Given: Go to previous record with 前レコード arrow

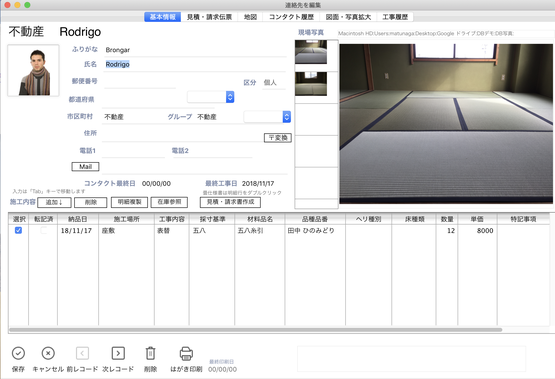Looking at the screenshot, I should (82, 353).
